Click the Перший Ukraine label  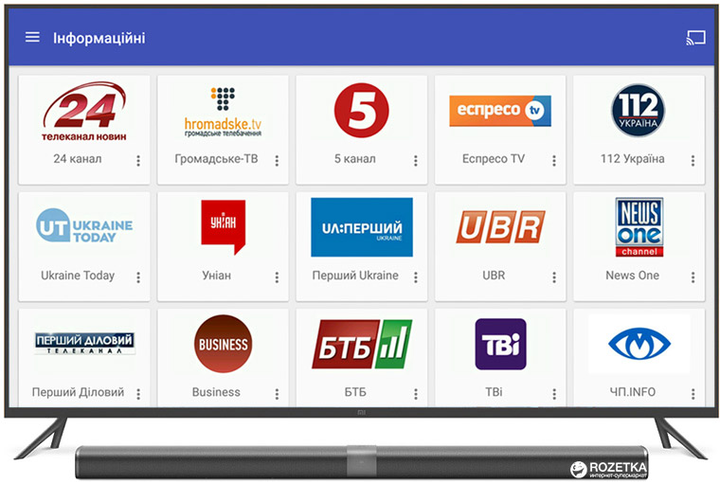pyautogui.click(x=355, y=275)
